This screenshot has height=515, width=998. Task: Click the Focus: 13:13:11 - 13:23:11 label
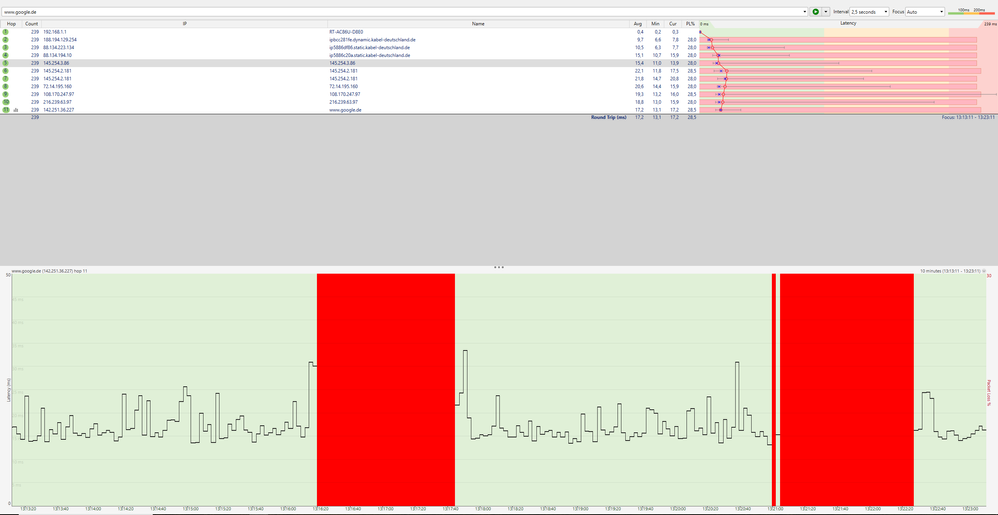[967, 118]
